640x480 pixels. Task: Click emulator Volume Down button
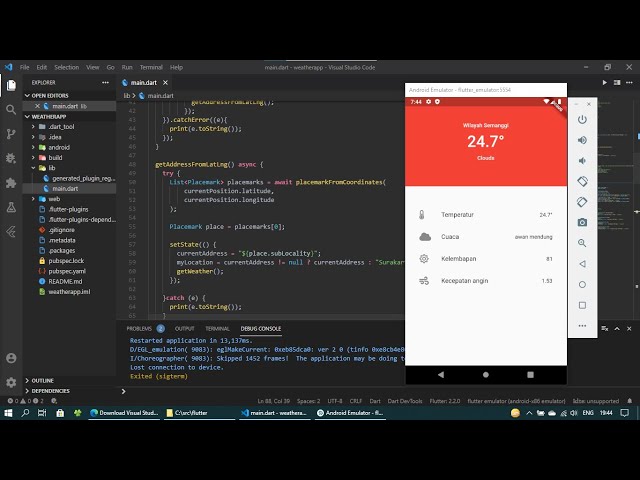point(582,160)
